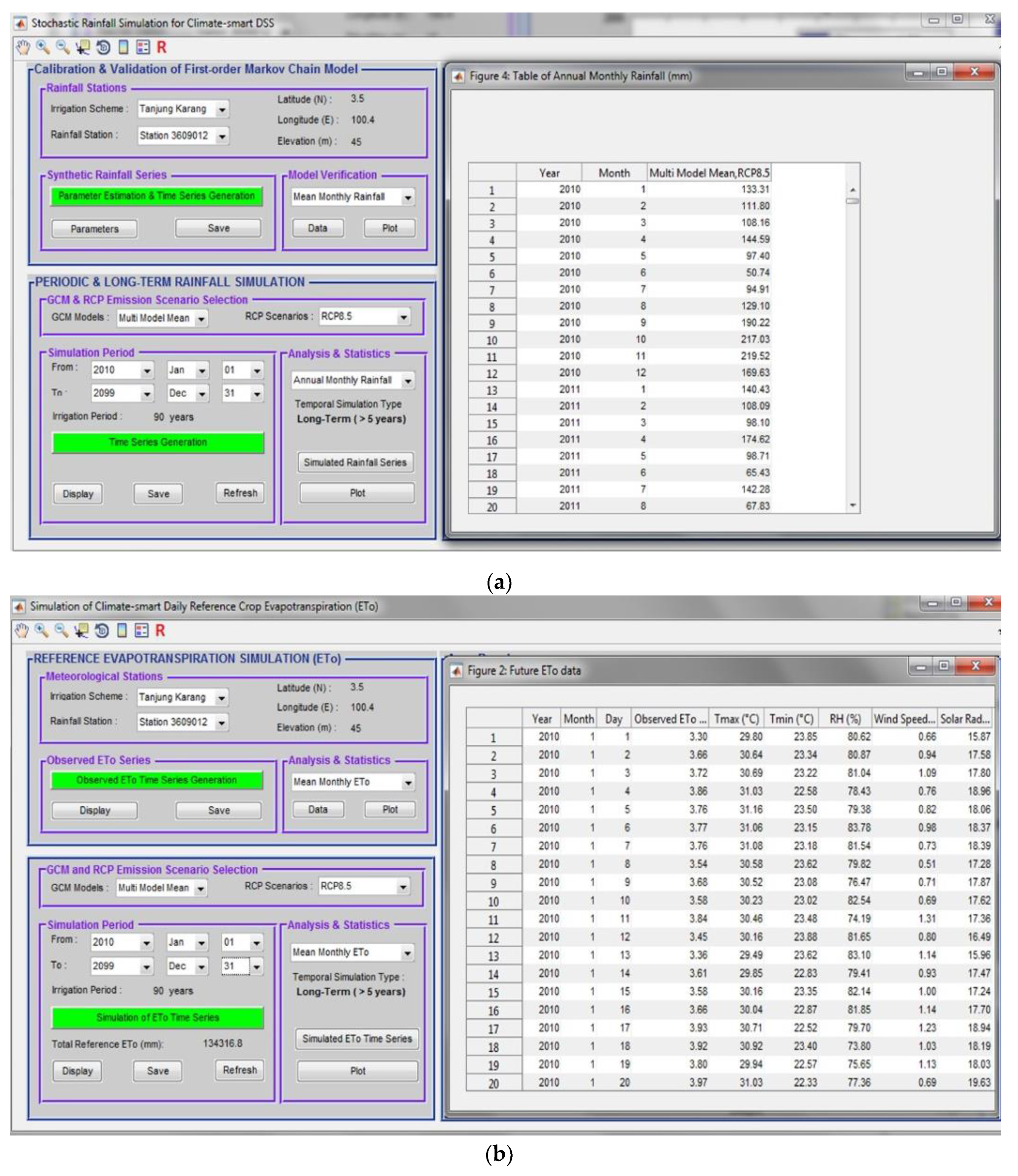The width and height of the screenshot is (1018, 1176).
Task: Expand RCP Scenarios dropdown in rainfall simulation
Action: click(403, 317)
